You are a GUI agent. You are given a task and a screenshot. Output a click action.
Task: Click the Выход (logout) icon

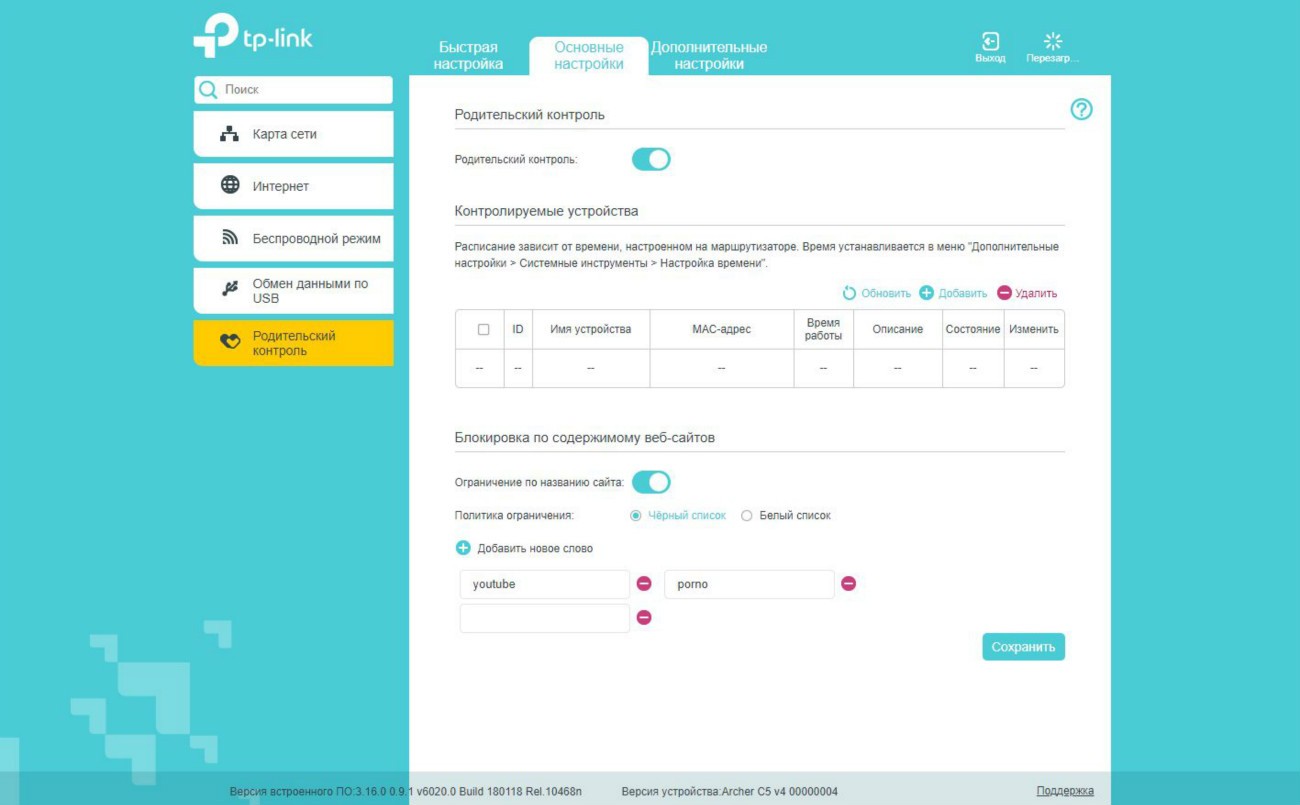coord(989,42)
